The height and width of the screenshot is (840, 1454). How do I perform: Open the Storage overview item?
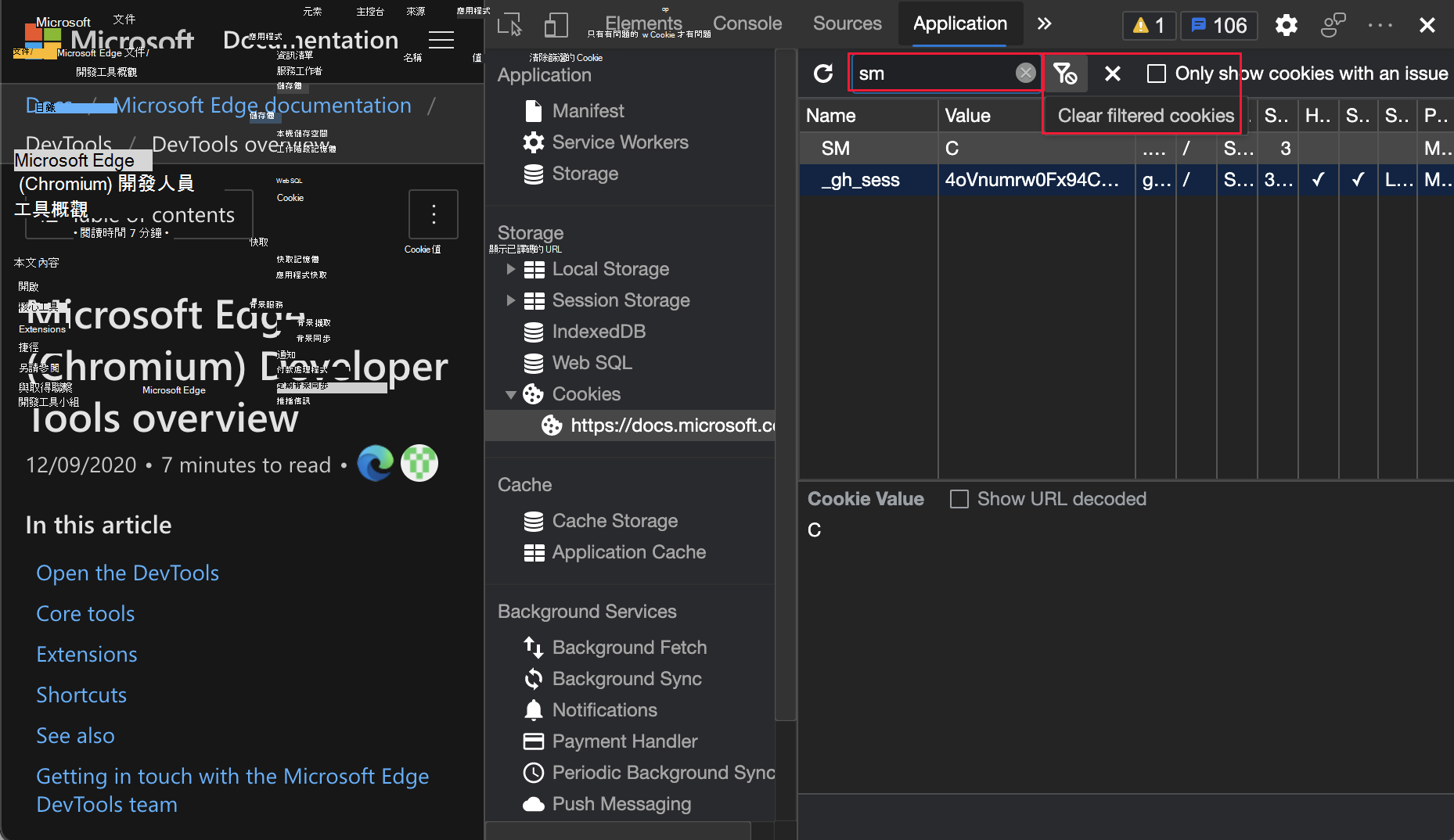pyautogui.click(x=585, y=174)
